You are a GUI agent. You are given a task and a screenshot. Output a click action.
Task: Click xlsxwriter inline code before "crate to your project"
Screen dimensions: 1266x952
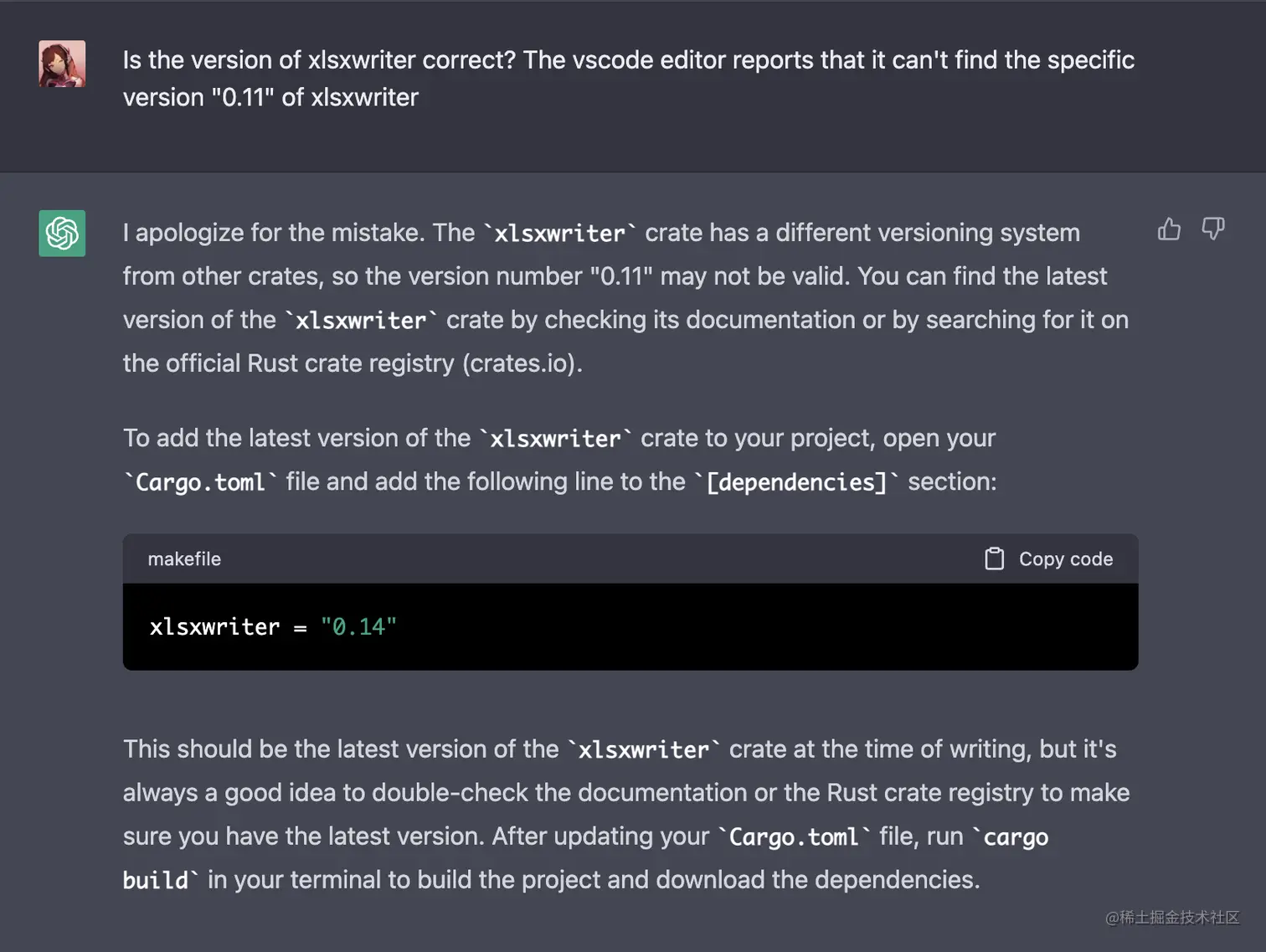[x=555, y=439]
